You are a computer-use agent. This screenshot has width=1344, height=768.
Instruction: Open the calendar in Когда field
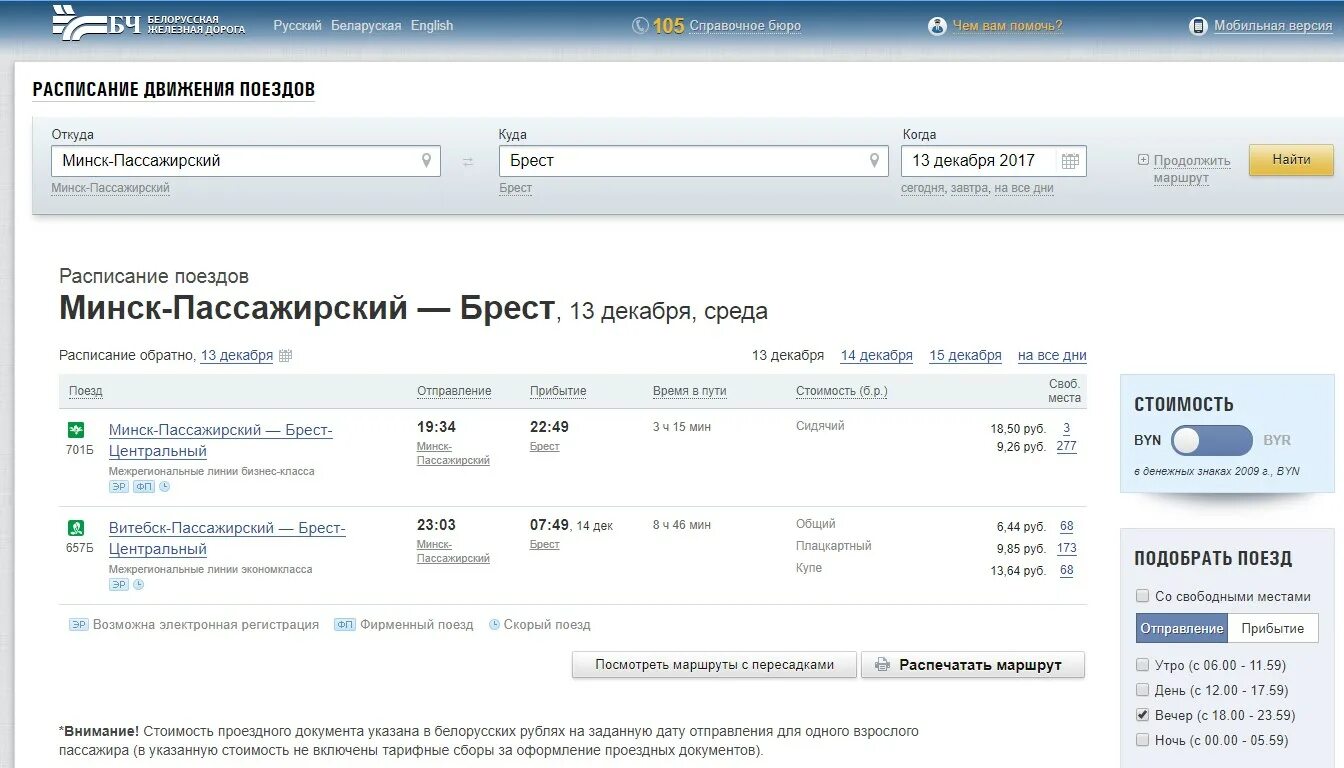coord(1070,161)
